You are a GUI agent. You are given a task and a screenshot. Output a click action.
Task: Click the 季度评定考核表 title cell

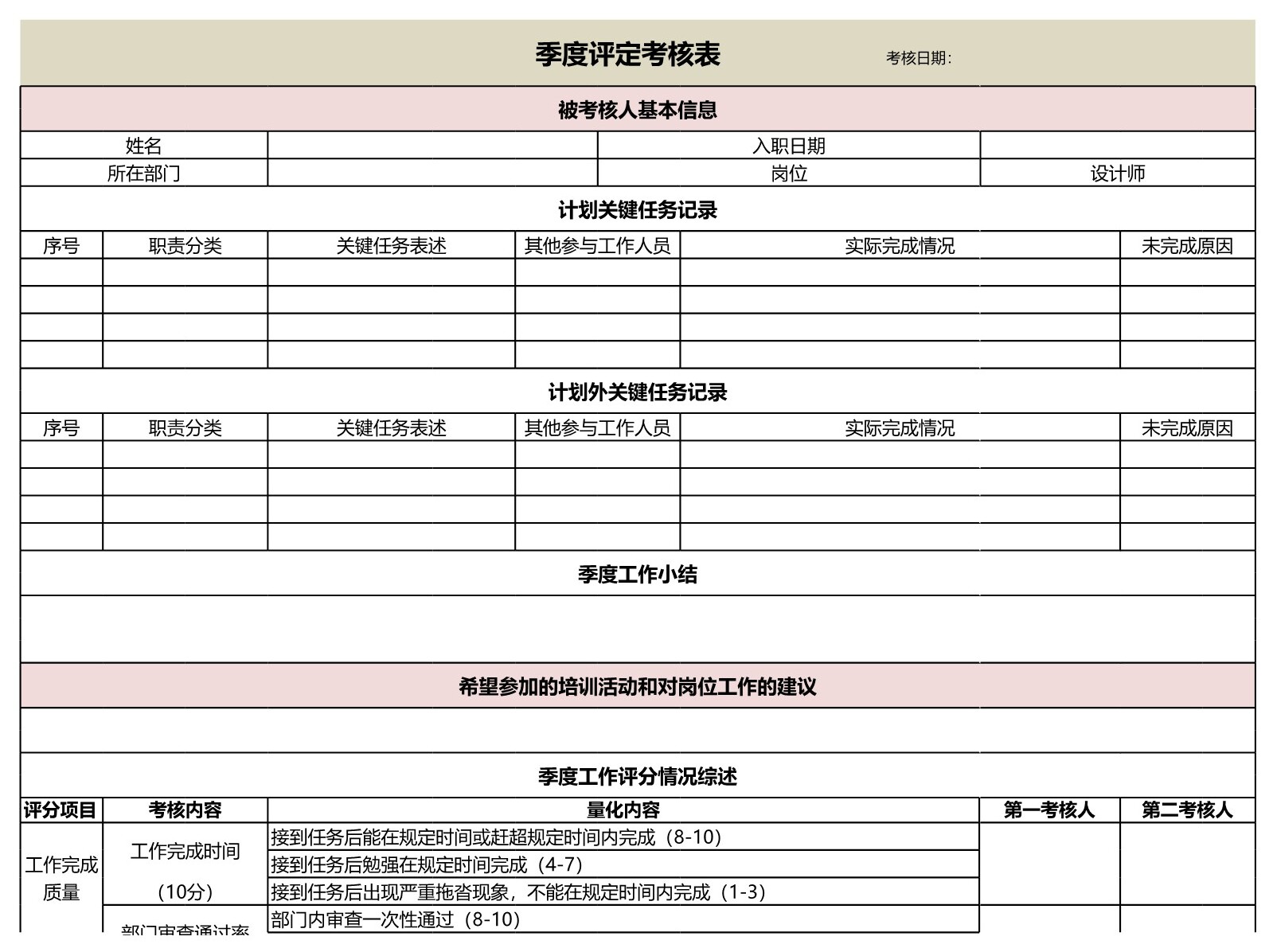click(627, 54)
